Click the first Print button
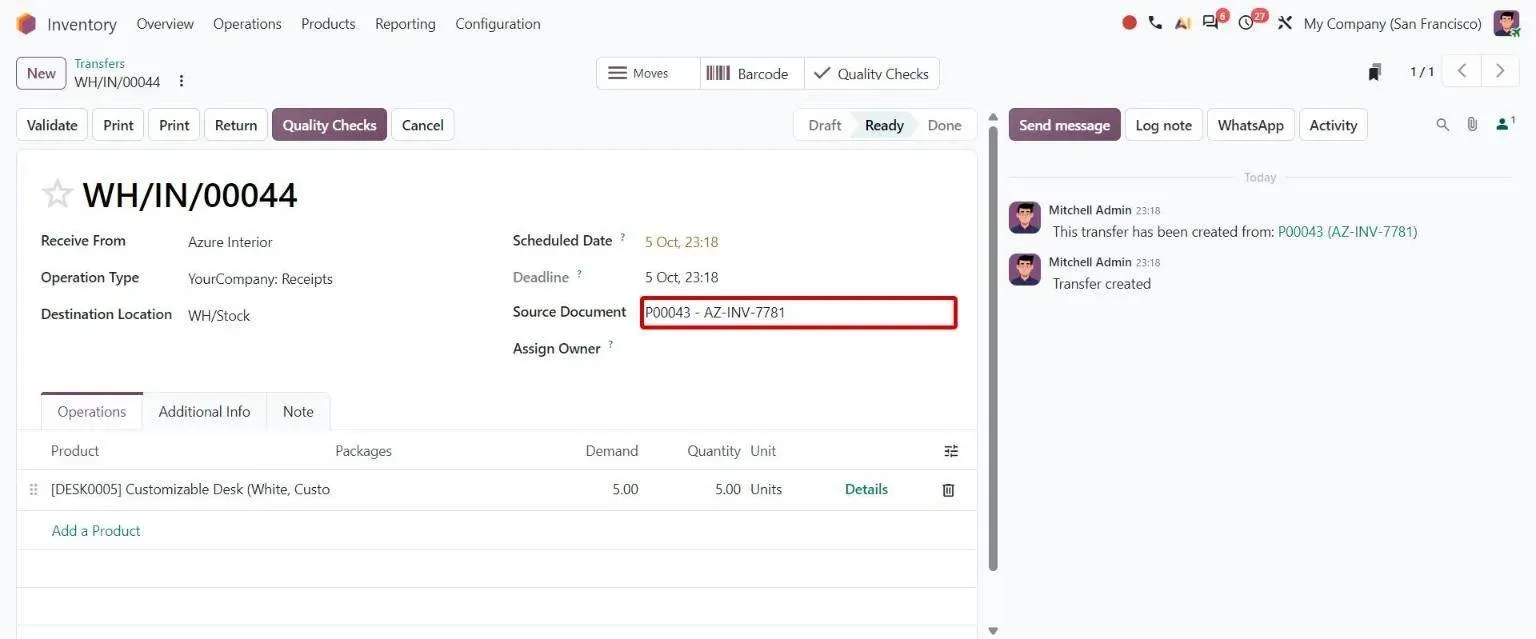The image size is (1536, 639). (118, 125)
